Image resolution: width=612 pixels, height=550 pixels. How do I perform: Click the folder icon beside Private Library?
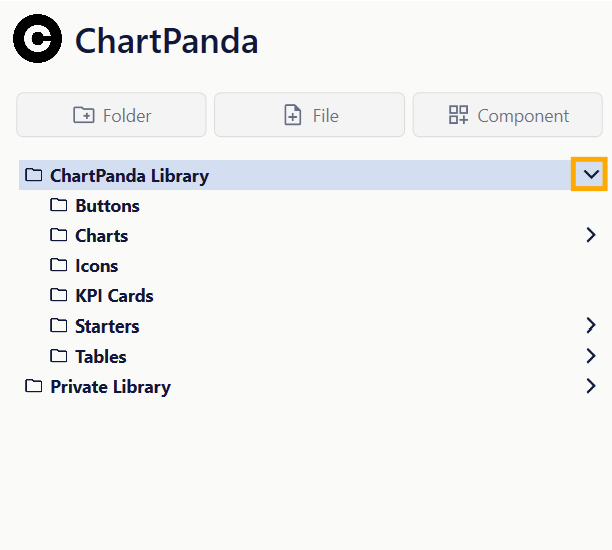click(34, 386)
